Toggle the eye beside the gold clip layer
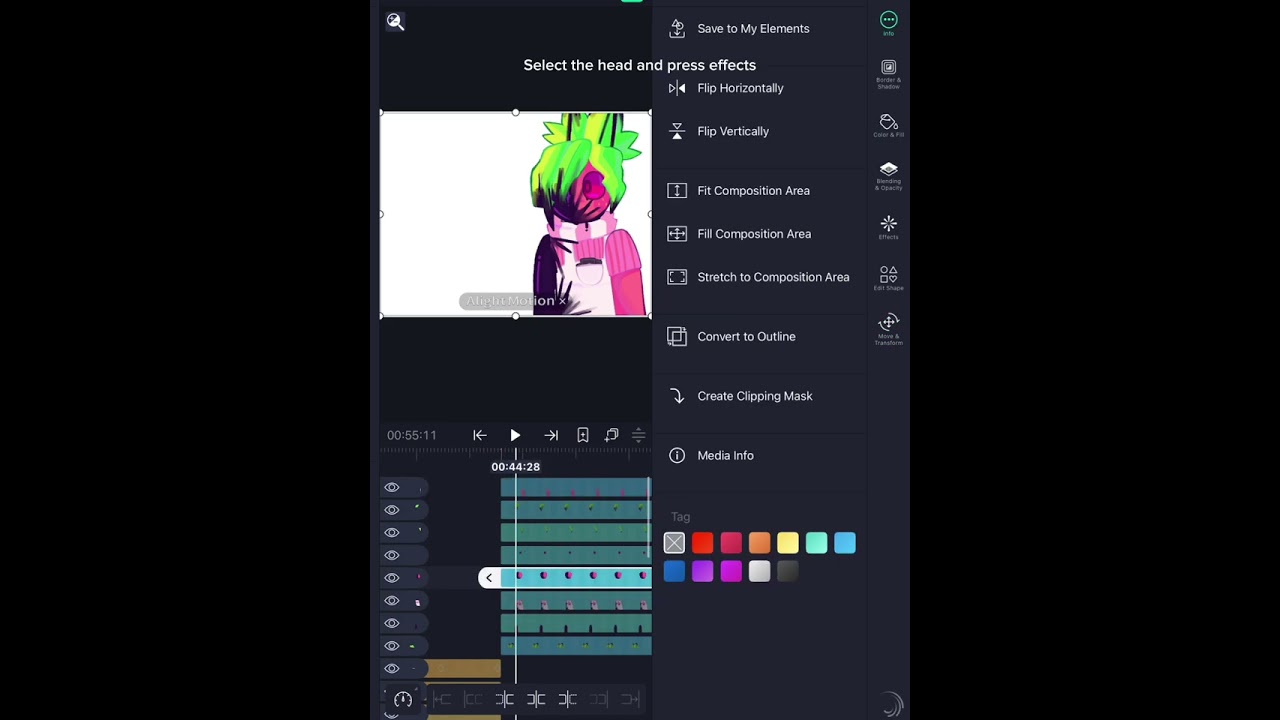The height and width of the screenshot is (720, 1280). (x=392, y=668)
